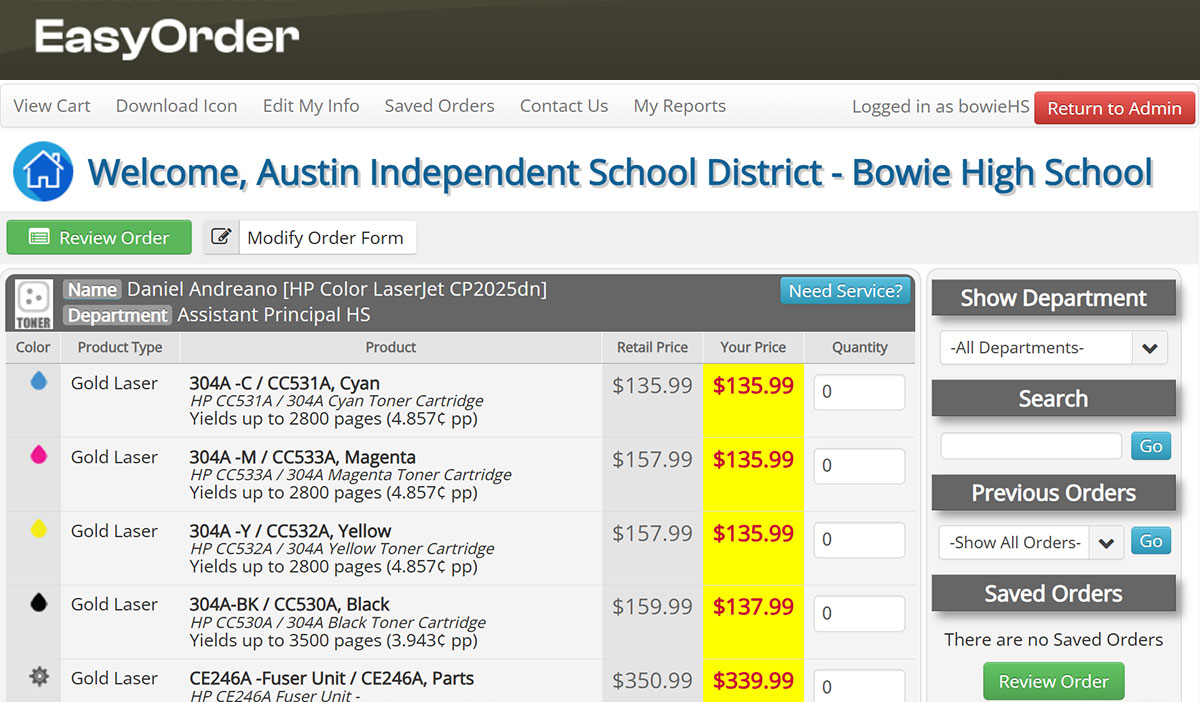Click Go button next to Show All Orders
This screenshot has height=702, width=1200.
(x=1151, y=541)
